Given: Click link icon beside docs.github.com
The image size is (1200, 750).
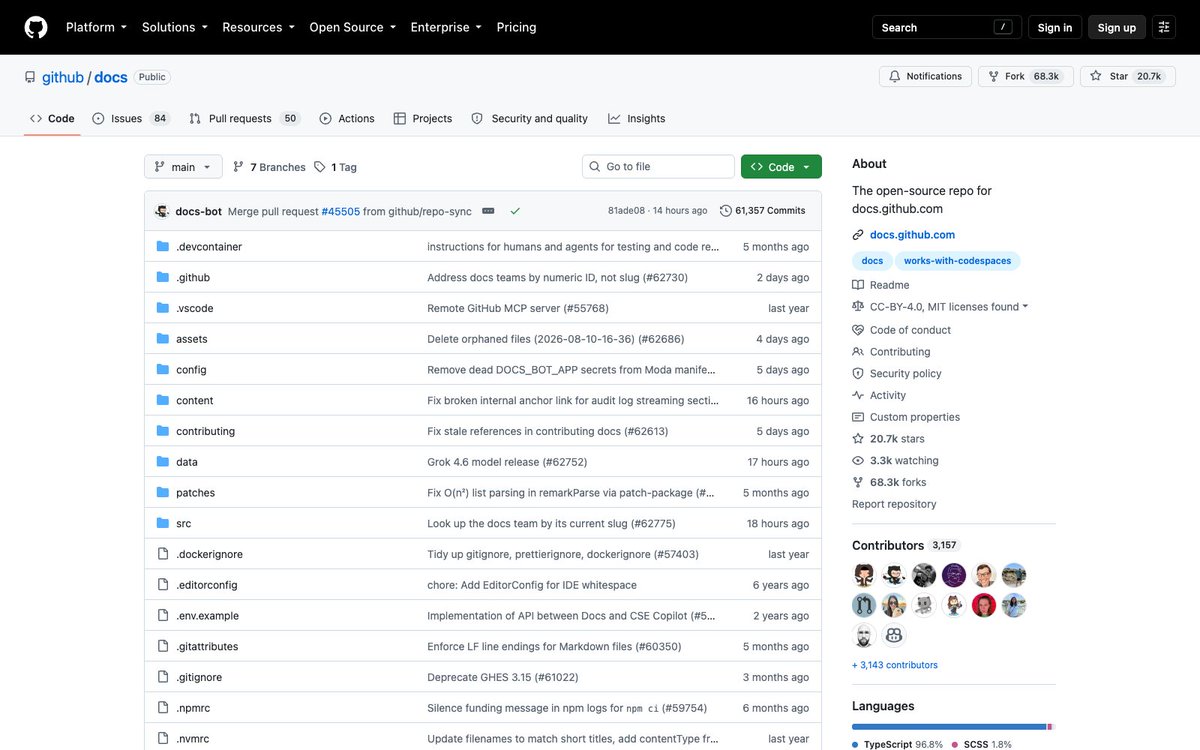Looking at the screenshot, I should pos(858,235).
